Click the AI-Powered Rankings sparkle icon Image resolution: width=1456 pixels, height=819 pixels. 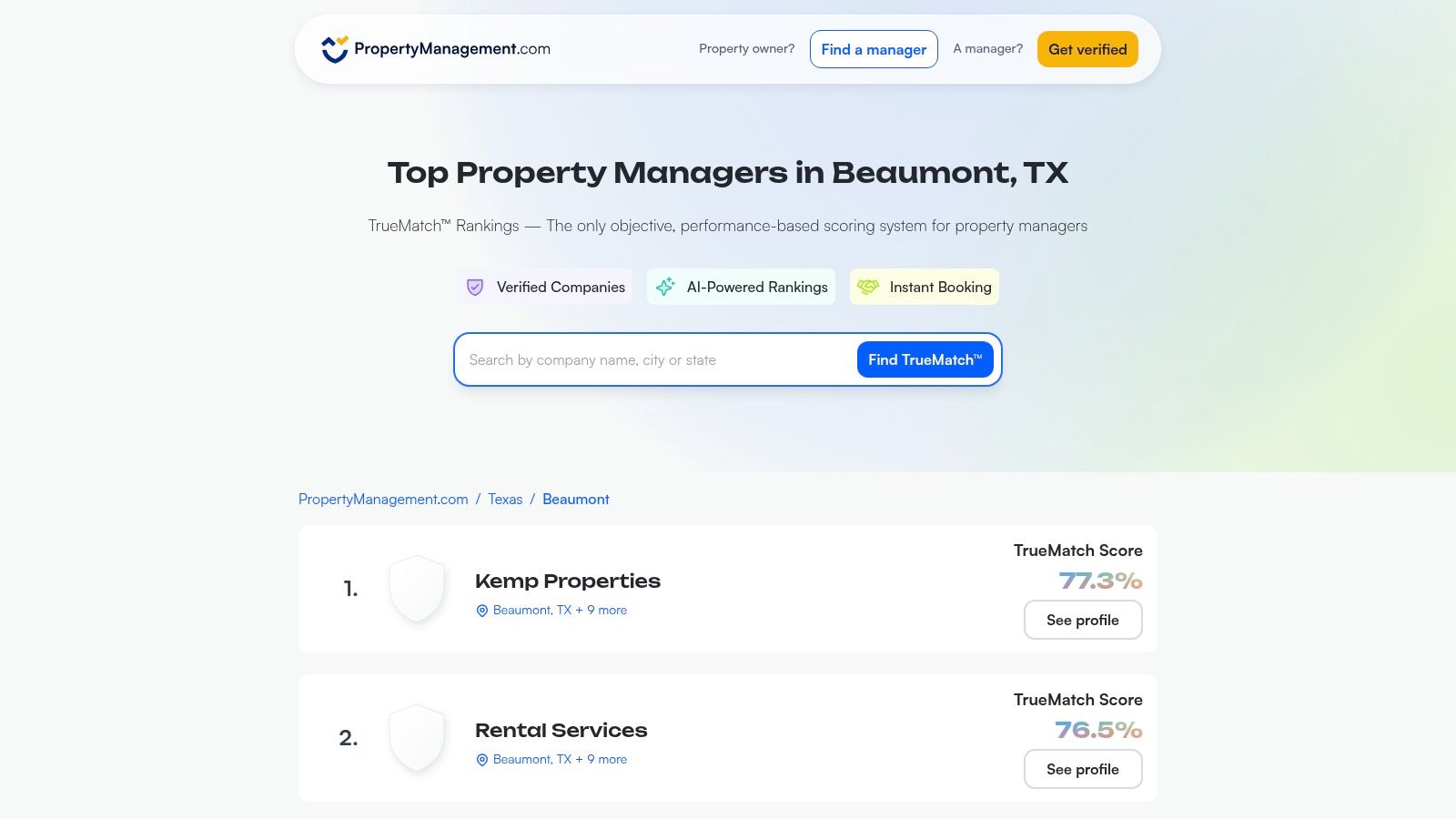point(665,287)
